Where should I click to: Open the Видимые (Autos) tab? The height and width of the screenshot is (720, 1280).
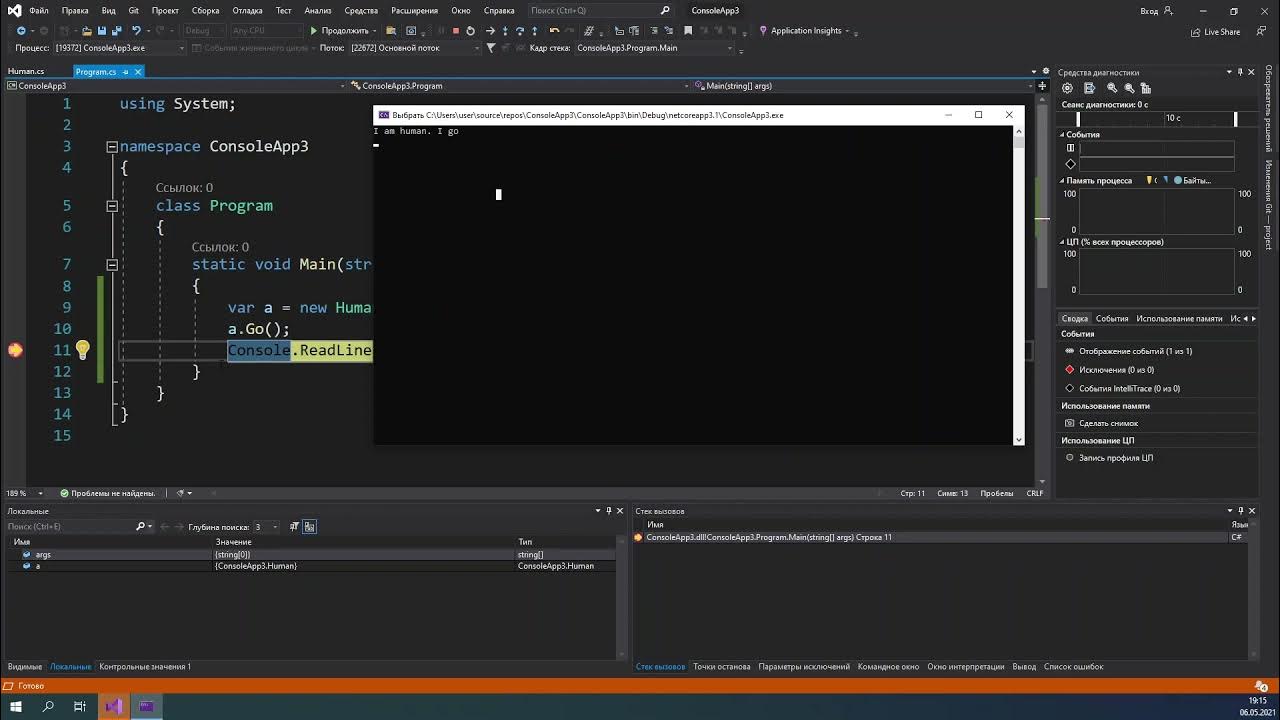click(25, 666)
